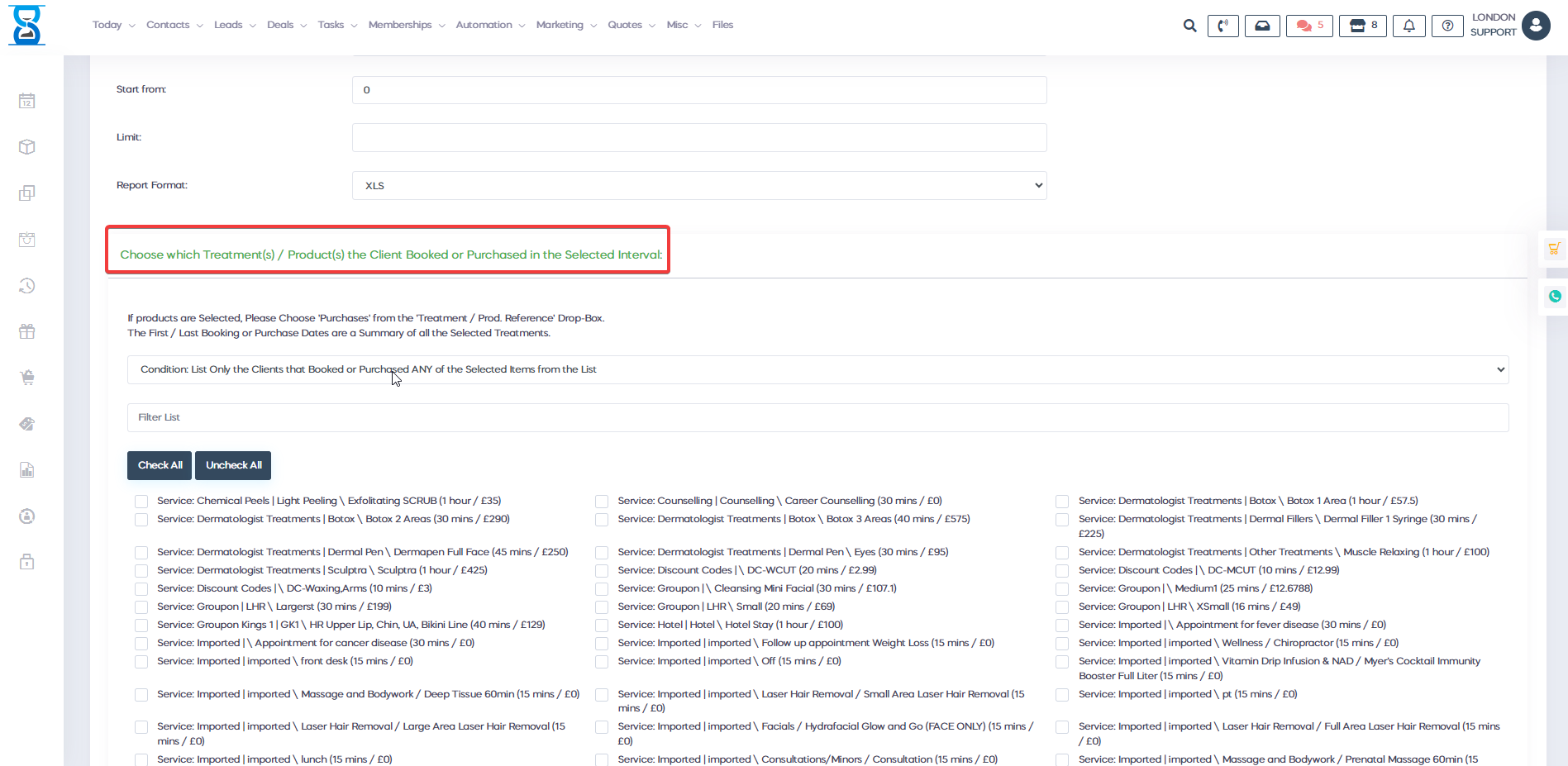Expand the Marketing menu
The height and width of the screenshot is (766, 1568).
(x=565, y=25)
